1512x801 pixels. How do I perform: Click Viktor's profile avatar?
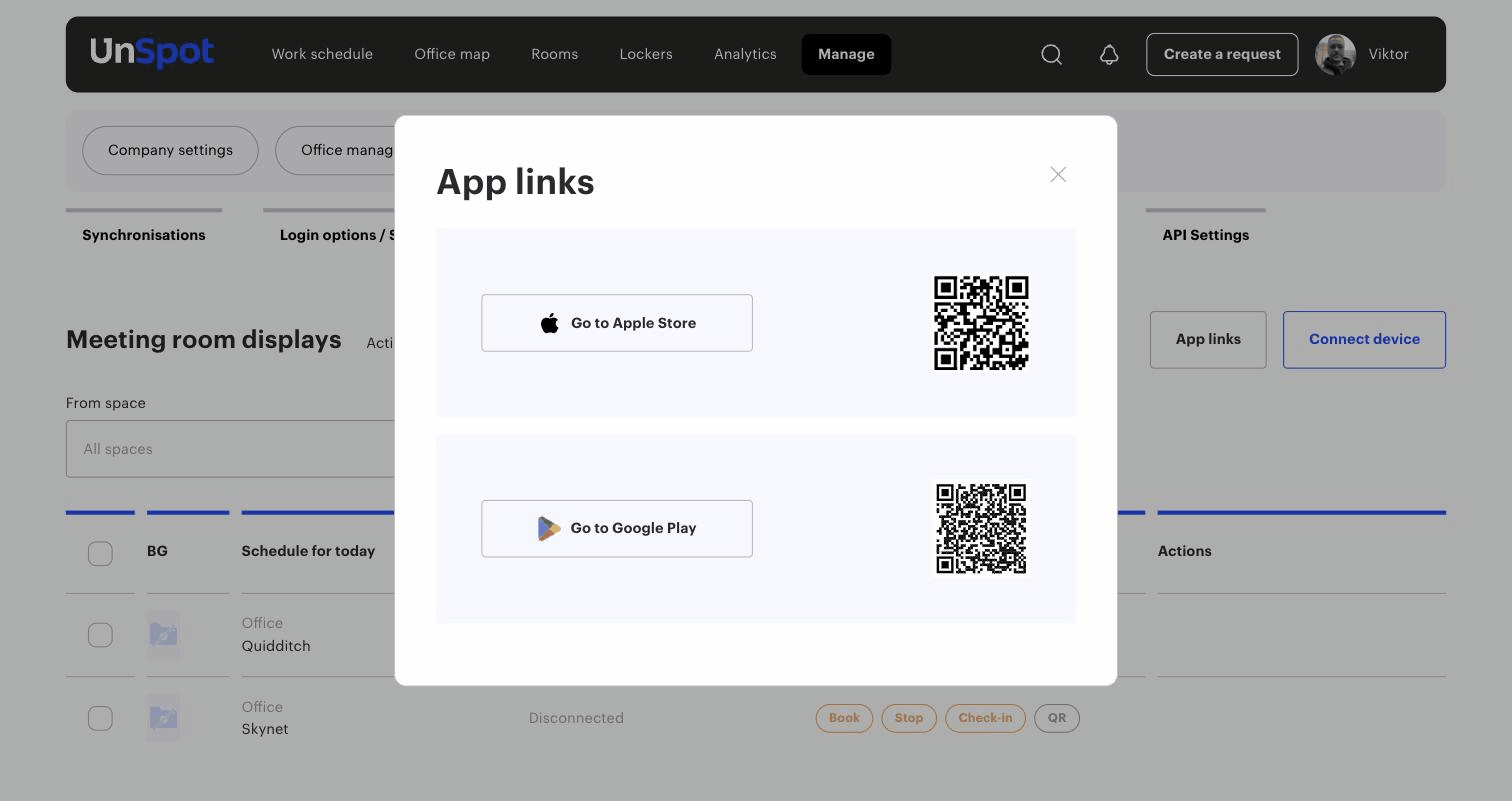click(1335, 55)
